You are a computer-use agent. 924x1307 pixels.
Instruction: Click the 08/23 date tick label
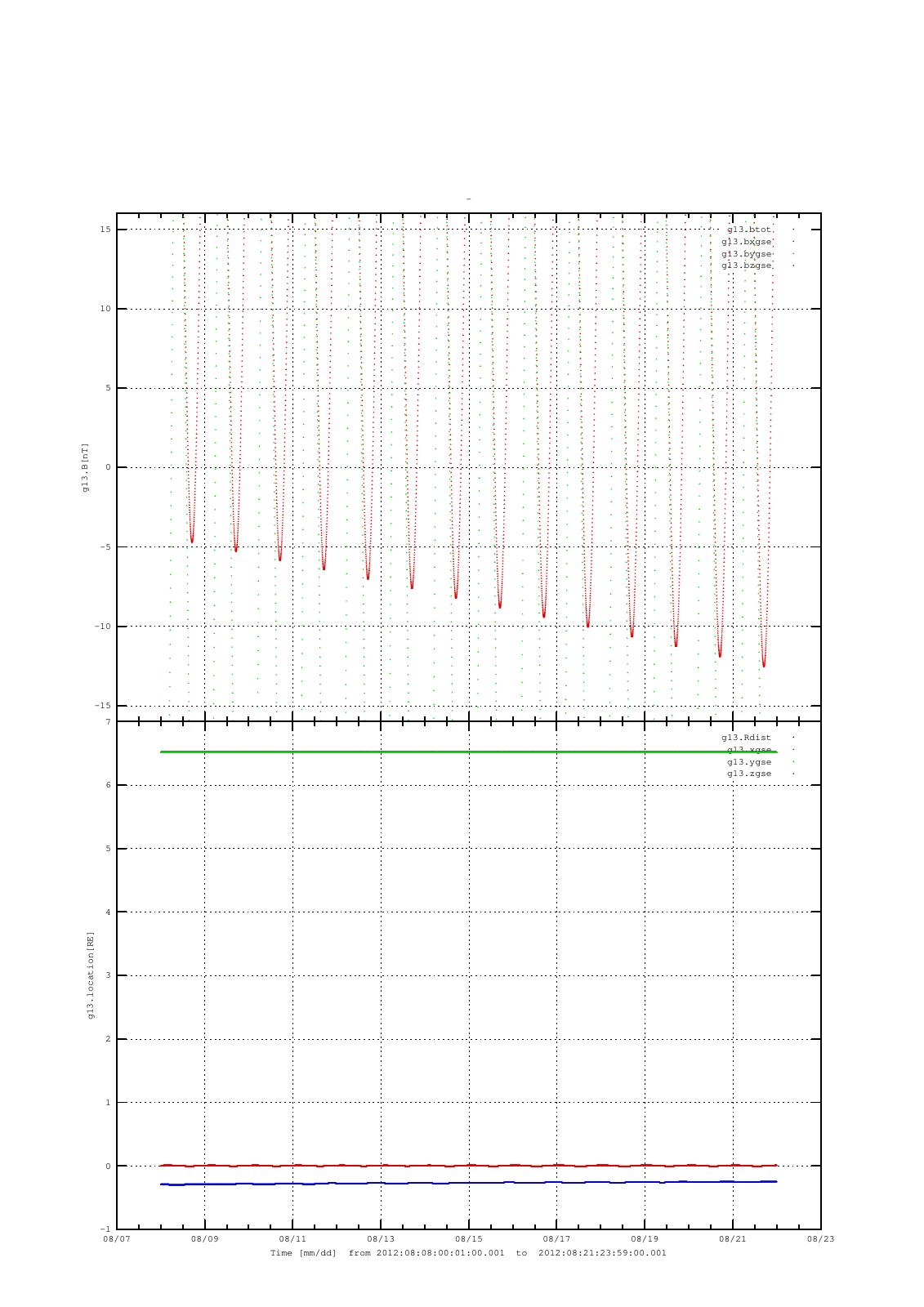820,1239
